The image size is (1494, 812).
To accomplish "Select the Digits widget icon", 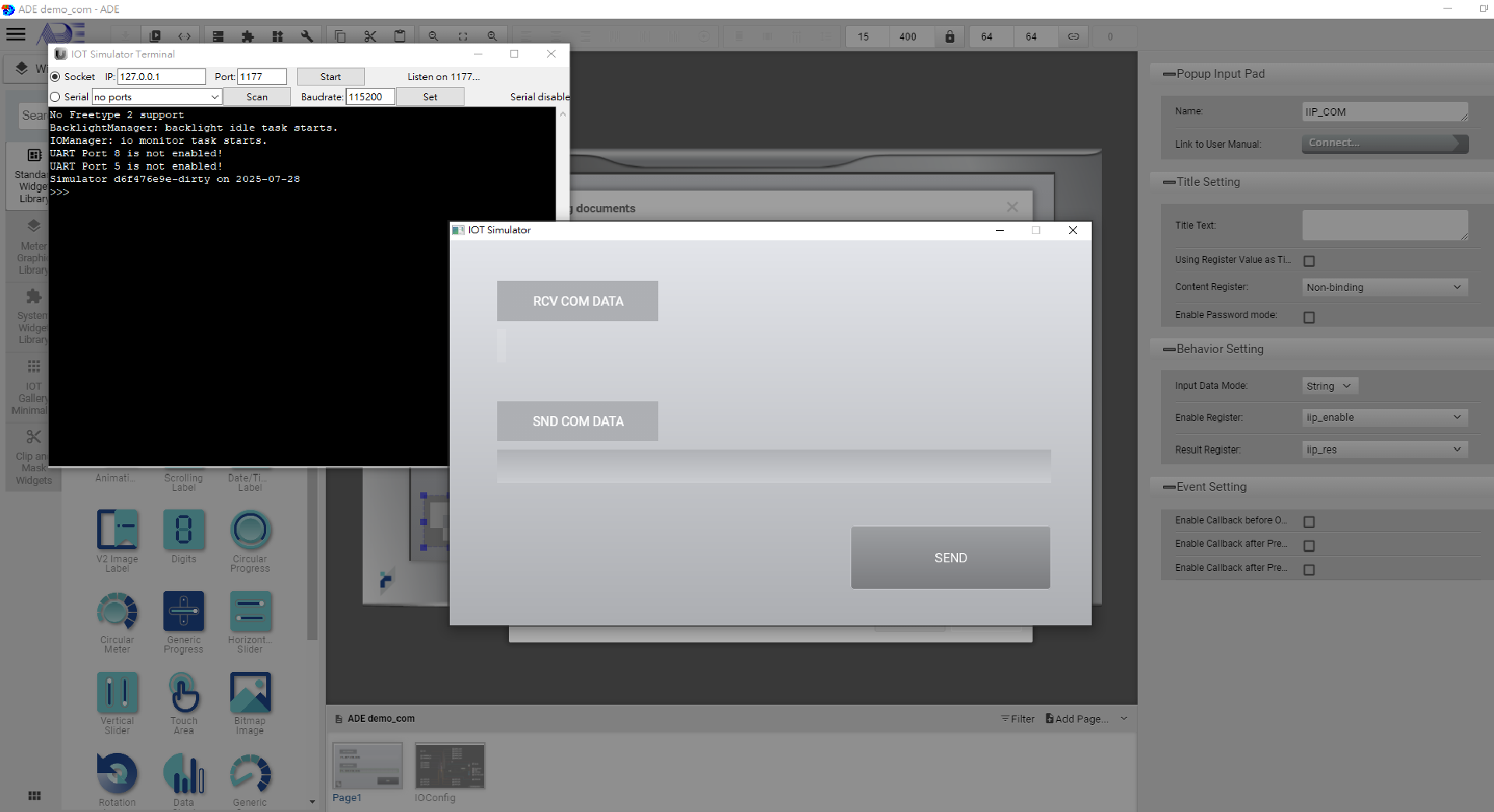I will tap(184, 530).
